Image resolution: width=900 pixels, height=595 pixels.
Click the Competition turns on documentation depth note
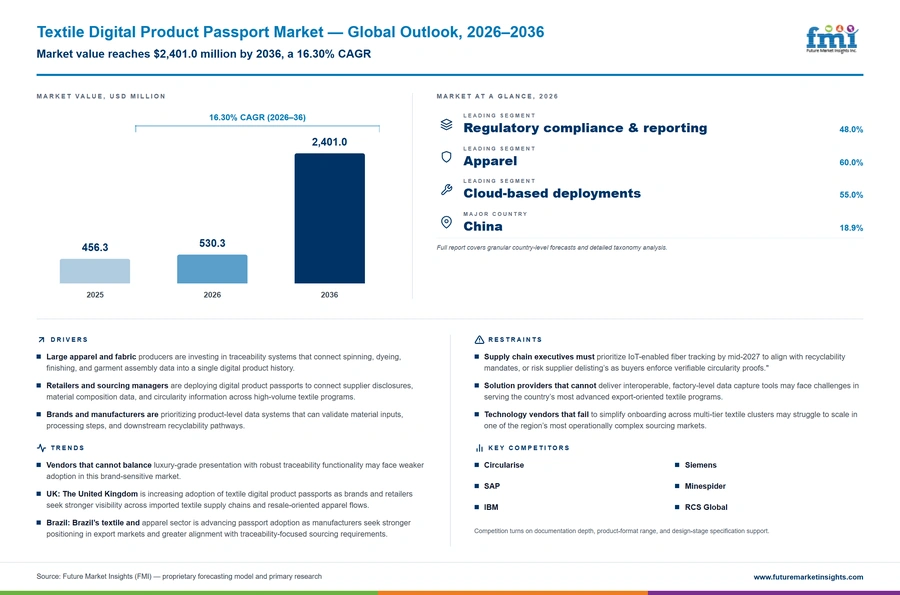point(622,531)
